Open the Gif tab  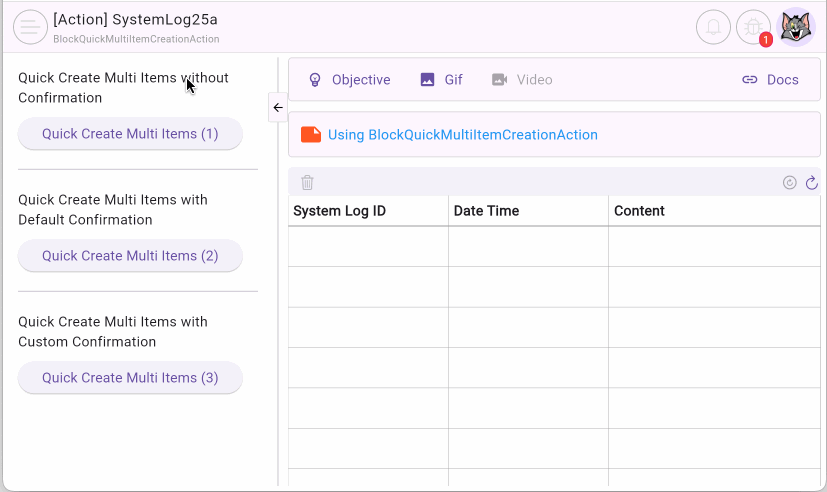[441, 79]
